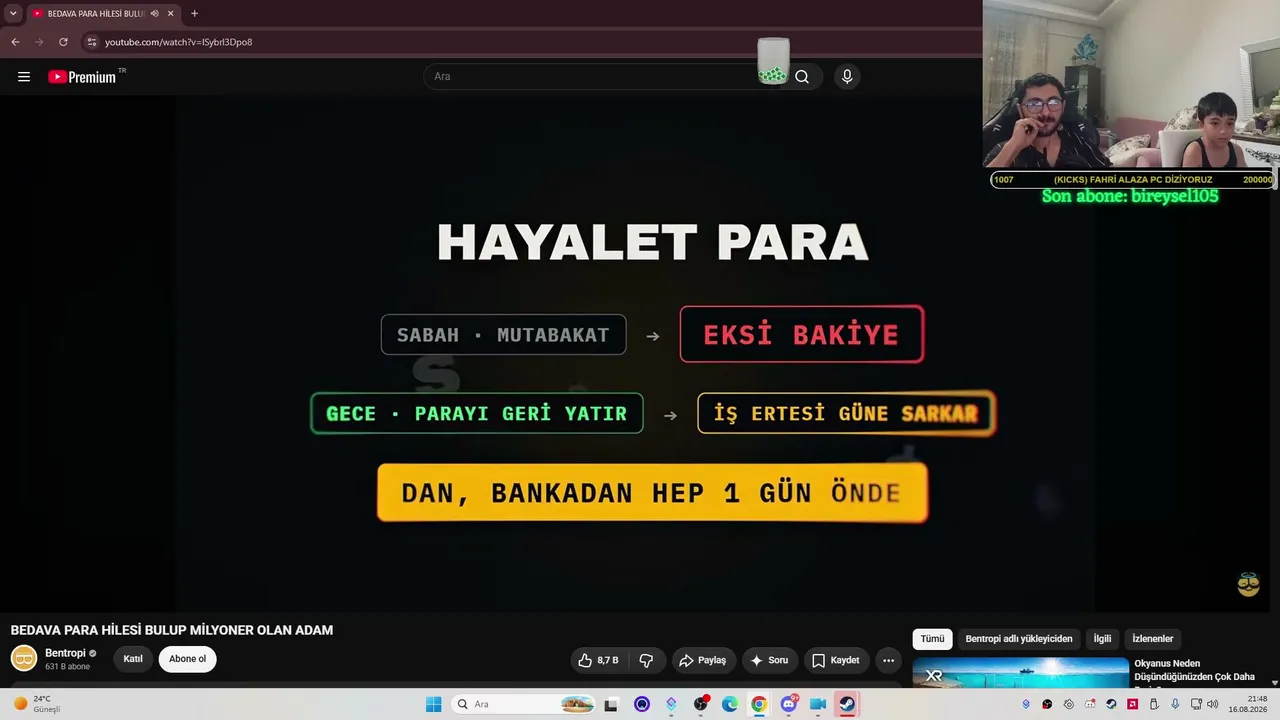Select the İlgili filter chip

pos(1102,639)
